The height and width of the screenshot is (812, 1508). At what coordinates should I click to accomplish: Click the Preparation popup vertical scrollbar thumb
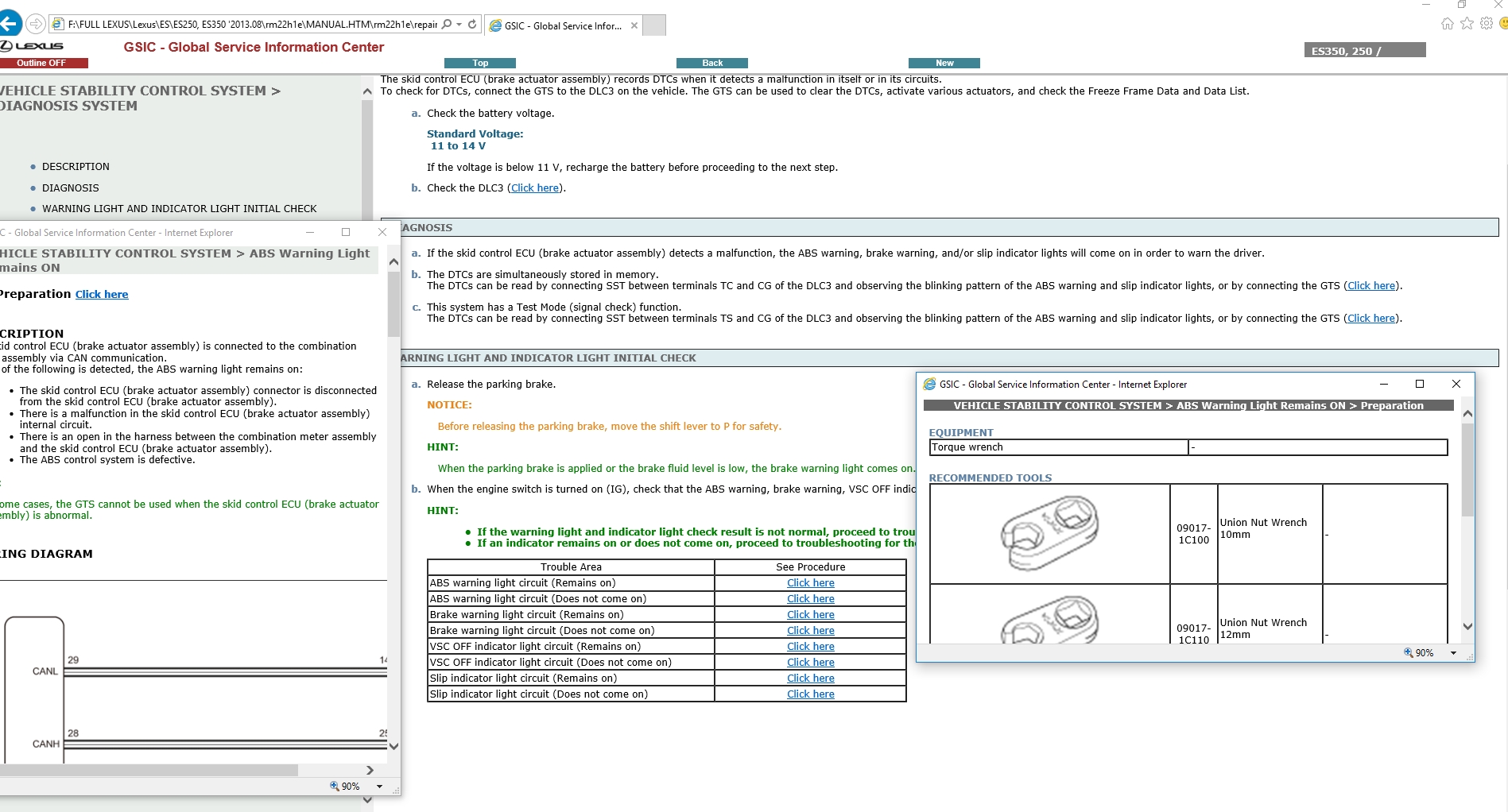coord(1467,470)
